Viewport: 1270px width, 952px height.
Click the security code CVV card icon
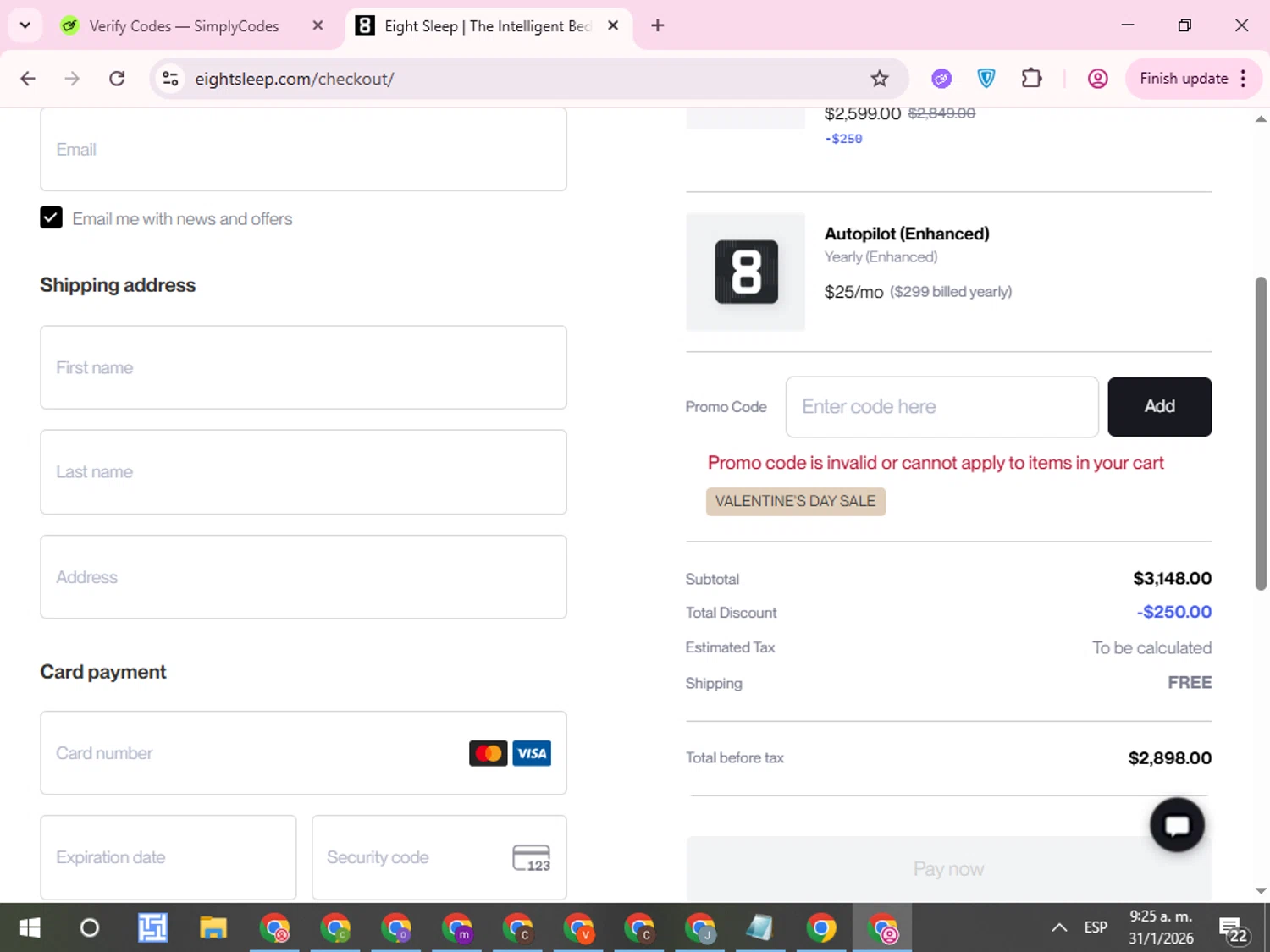[x=532, y=858]
